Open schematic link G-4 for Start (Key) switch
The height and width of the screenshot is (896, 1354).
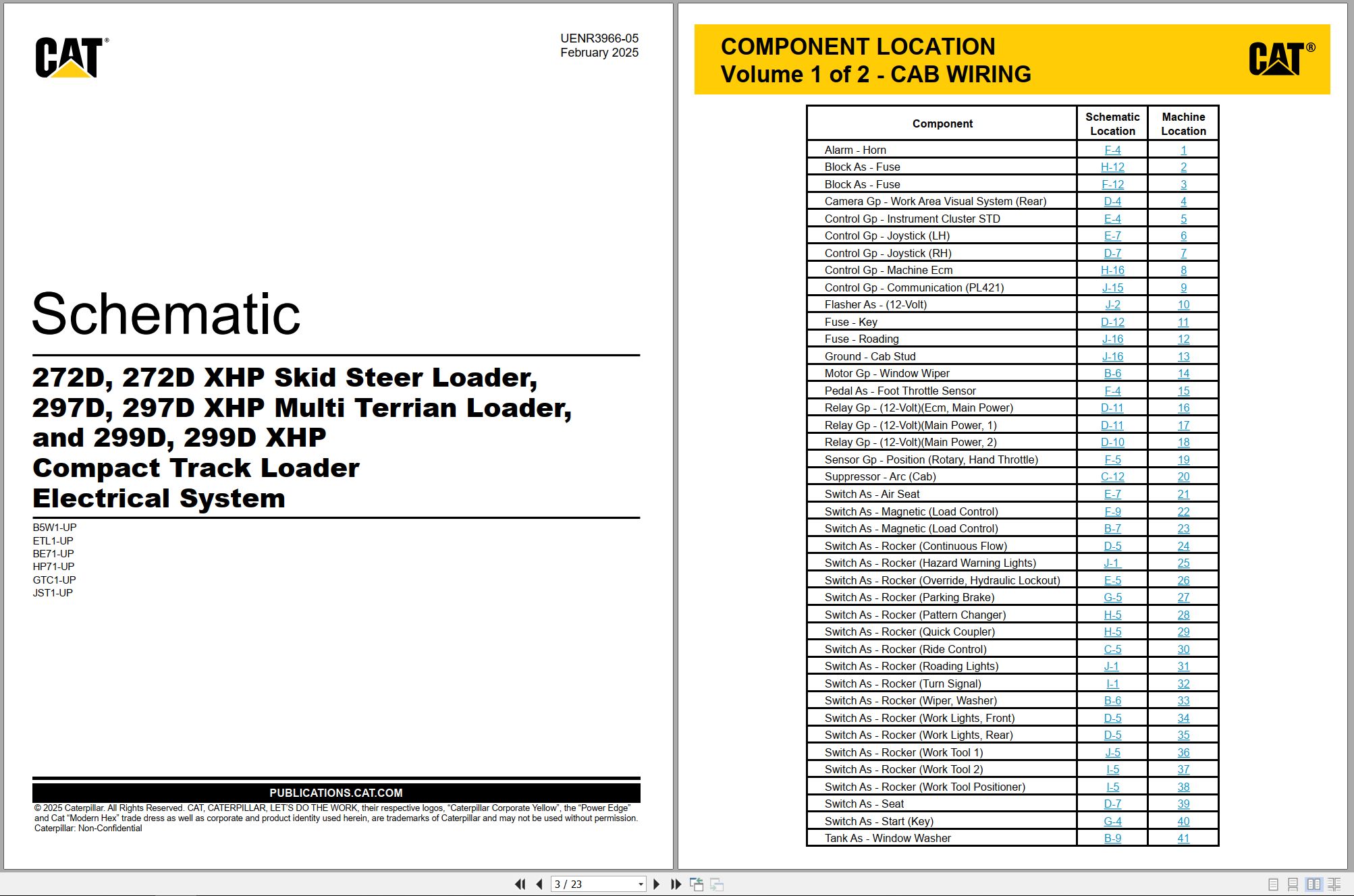[1112, 821]
